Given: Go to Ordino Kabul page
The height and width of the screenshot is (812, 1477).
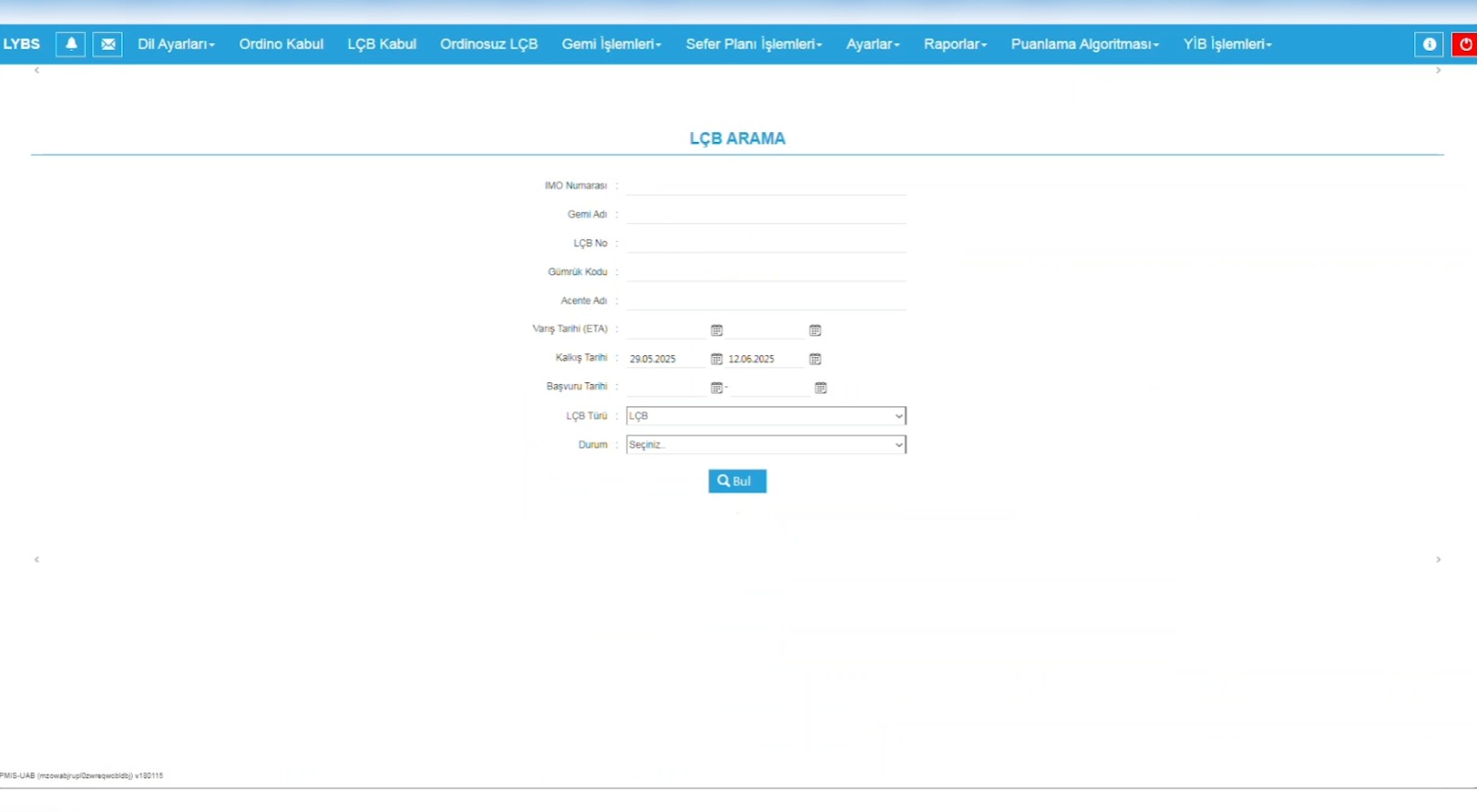Looking at the screenshot, I should (x=281, y=44).
